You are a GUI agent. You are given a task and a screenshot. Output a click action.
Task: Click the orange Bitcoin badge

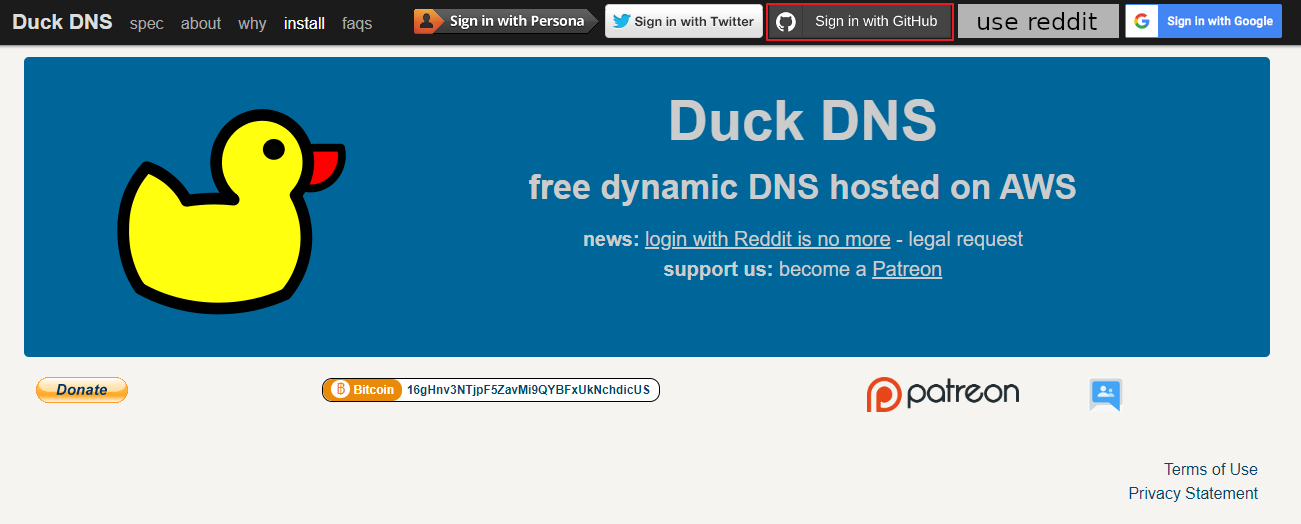coord(364,390)
